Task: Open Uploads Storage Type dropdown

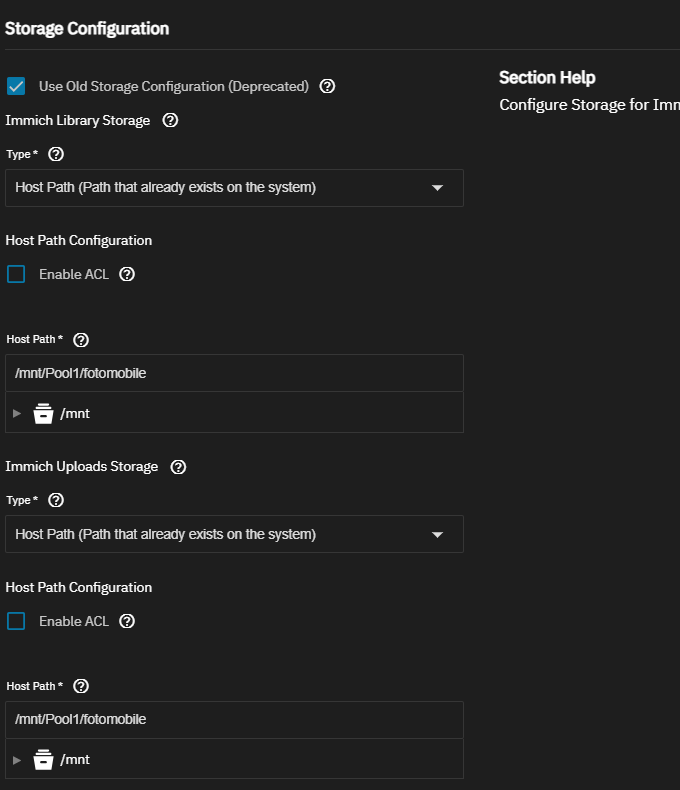Action: click(x=234, y=534)
